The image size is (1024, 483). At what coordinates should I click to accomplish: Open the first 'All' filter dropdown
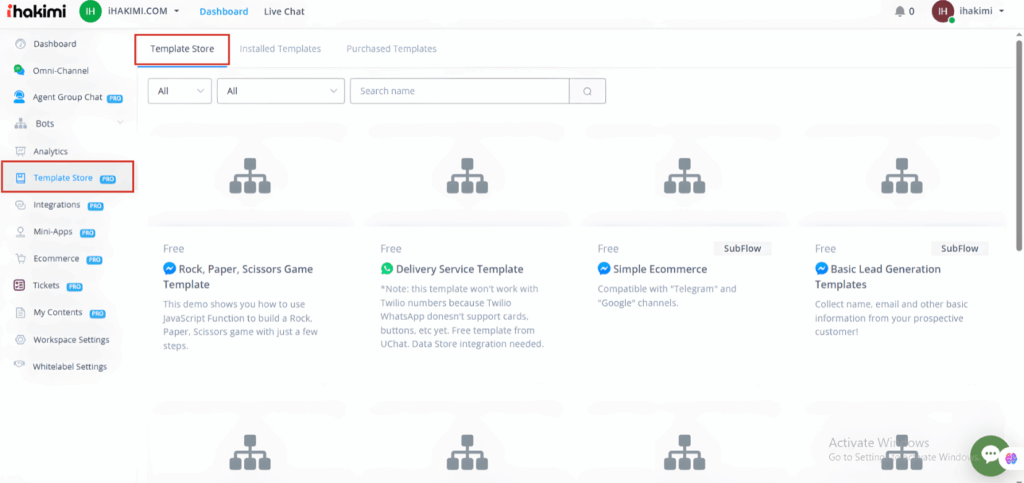tap(179, 91)
